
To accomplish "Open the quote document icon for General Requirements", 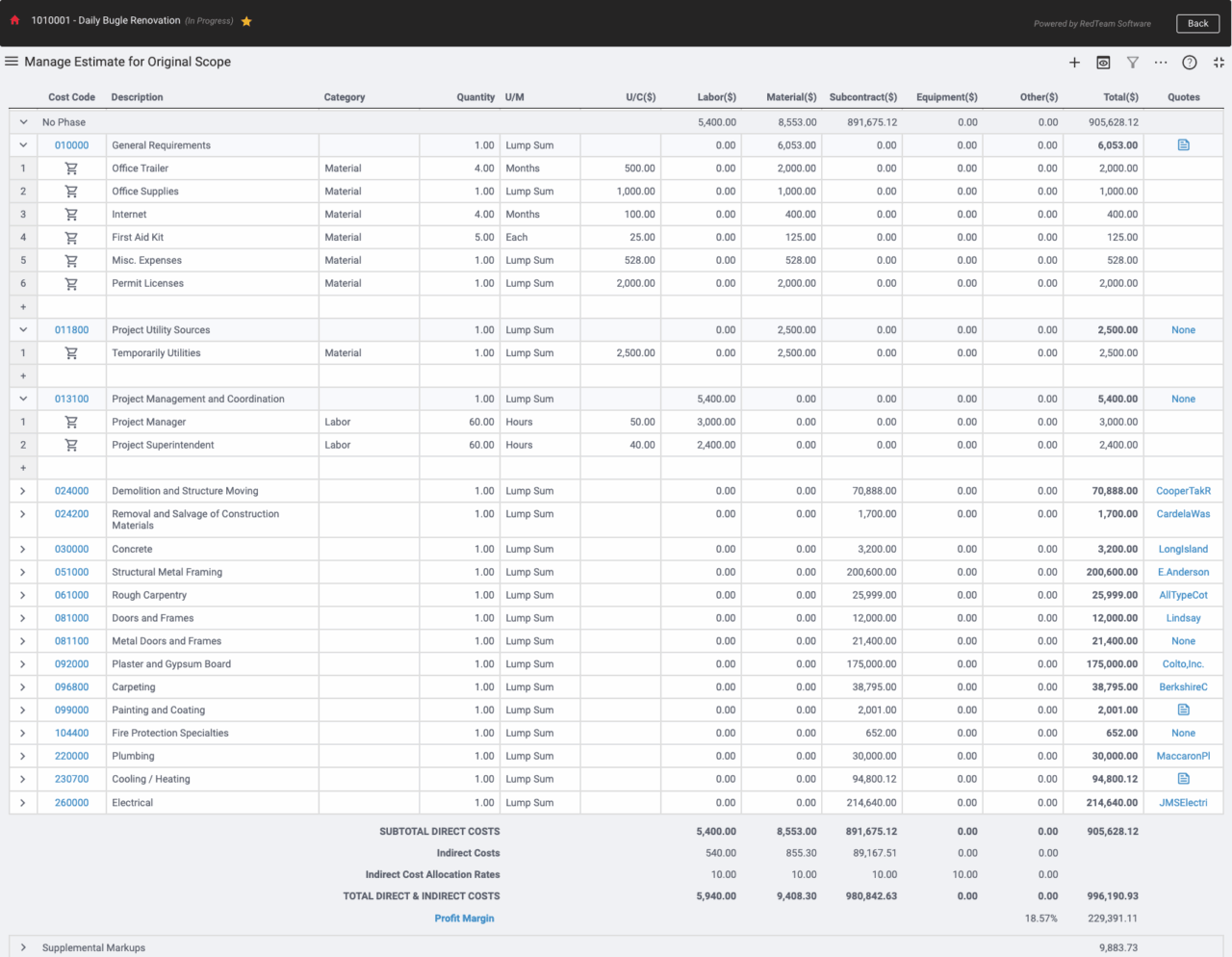I will 1184,145.
